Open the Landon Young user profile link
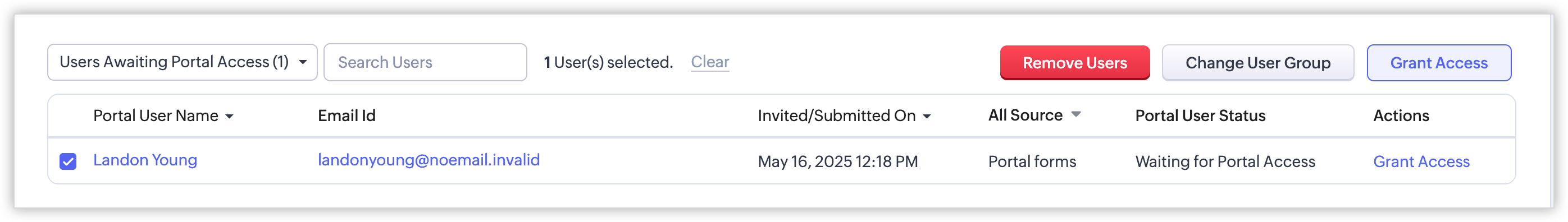This screenshot has width=1568, height=222. point(145,160)
